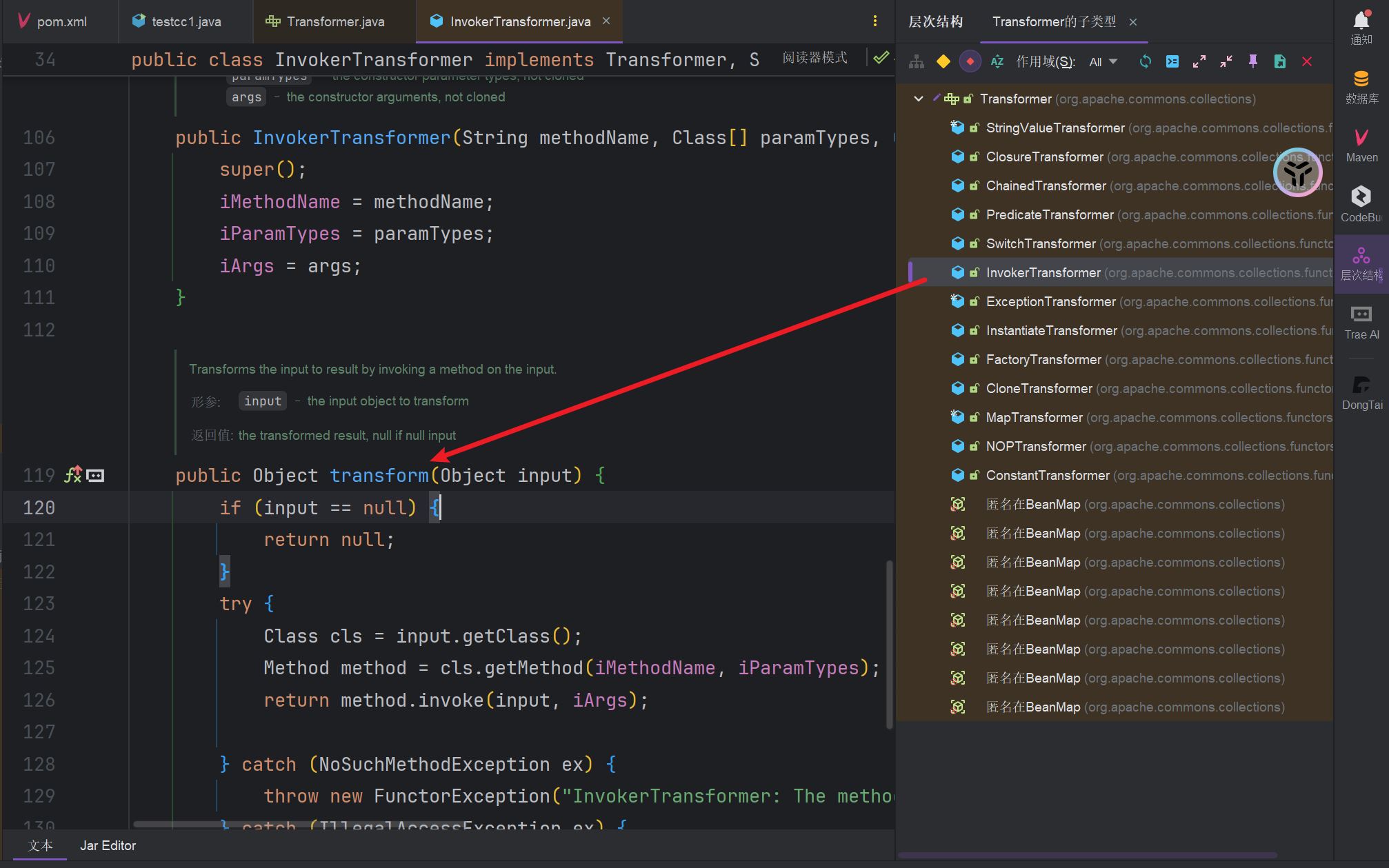Open editor tabs overflow three-dot menu
The height and width of the screenshot is (868, 1389).
tap(875, 21)
